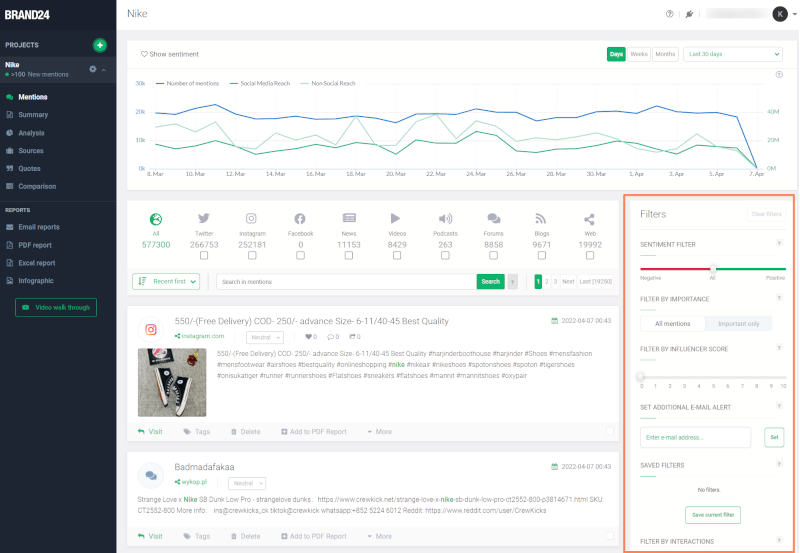Open Quotes in sidebar
Screen dimensions: 800x553
click(x=29, y=168)
